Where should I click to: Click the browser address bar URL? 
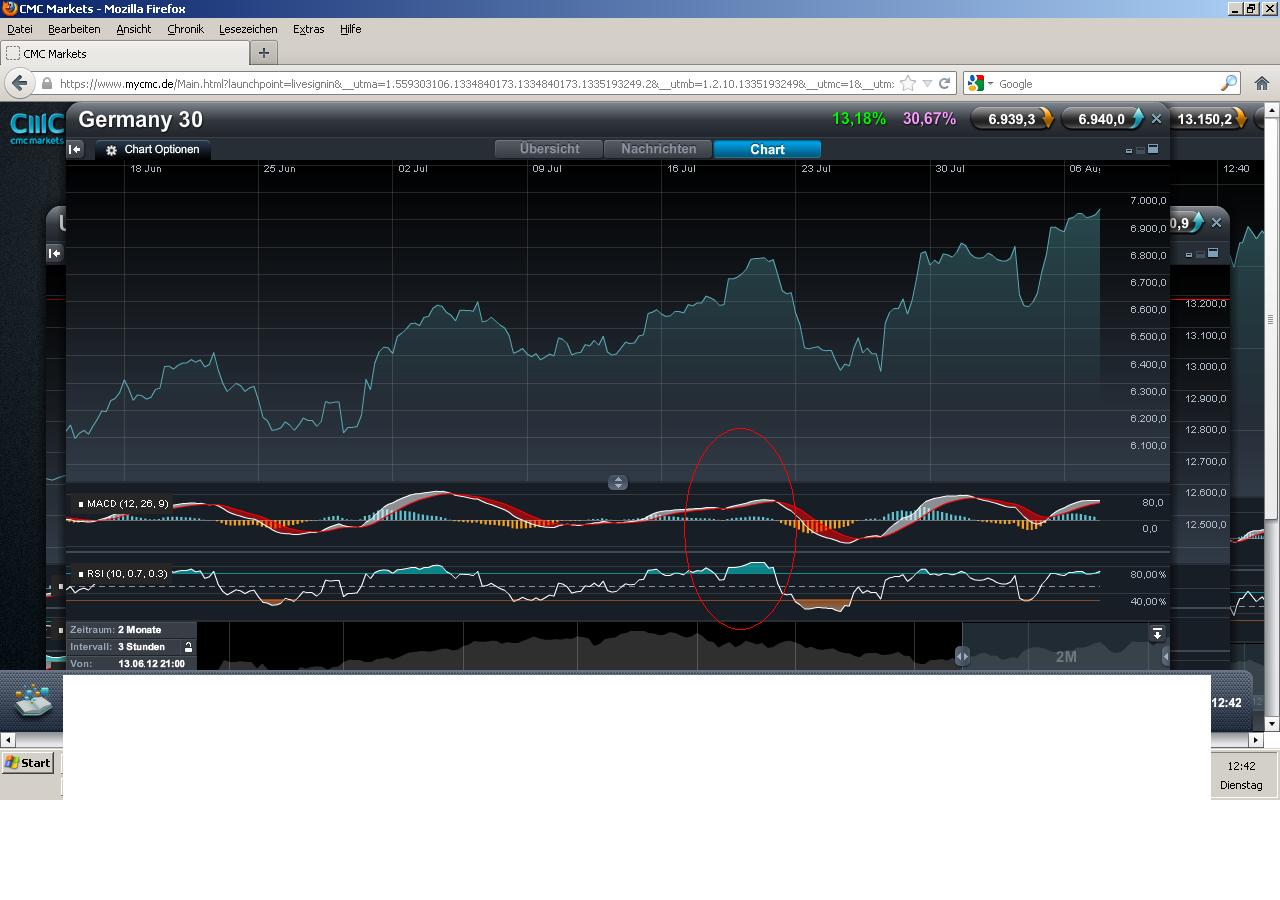click(475, 84)
